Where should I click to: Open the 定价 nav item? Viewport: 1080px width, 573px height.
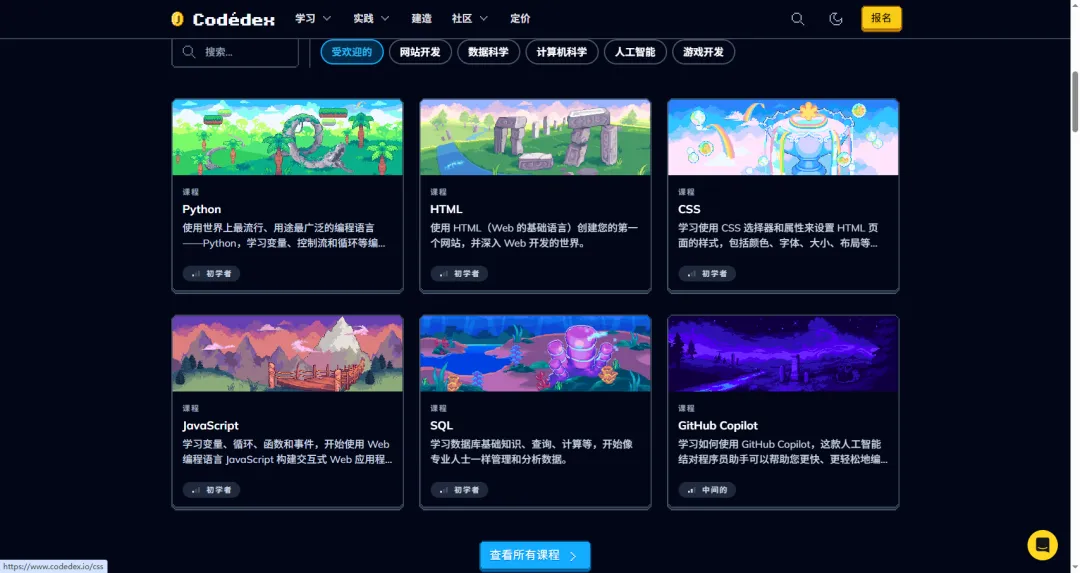pyautogui.click(x=520, y=19)
